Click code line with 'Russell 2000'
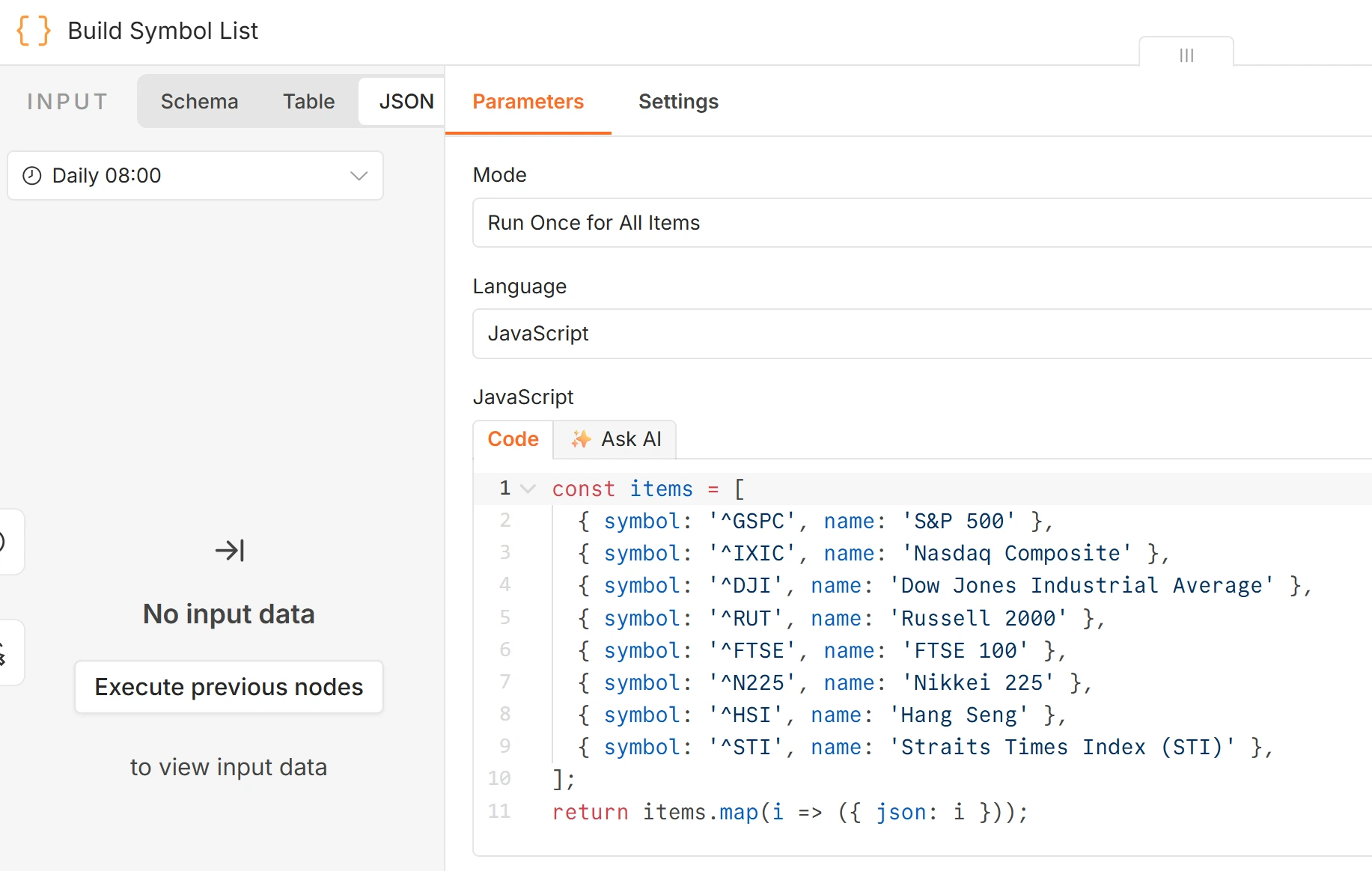 (x=841, y=618)
